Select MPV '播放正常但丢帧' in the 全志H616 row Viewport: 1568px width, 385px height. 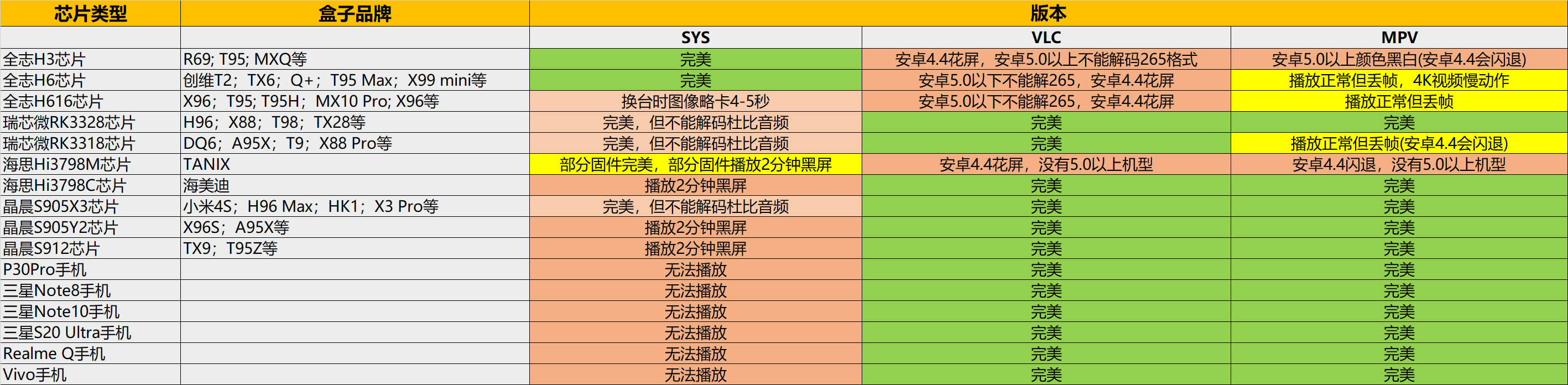pyautogui.click(x=1399, y=101)
